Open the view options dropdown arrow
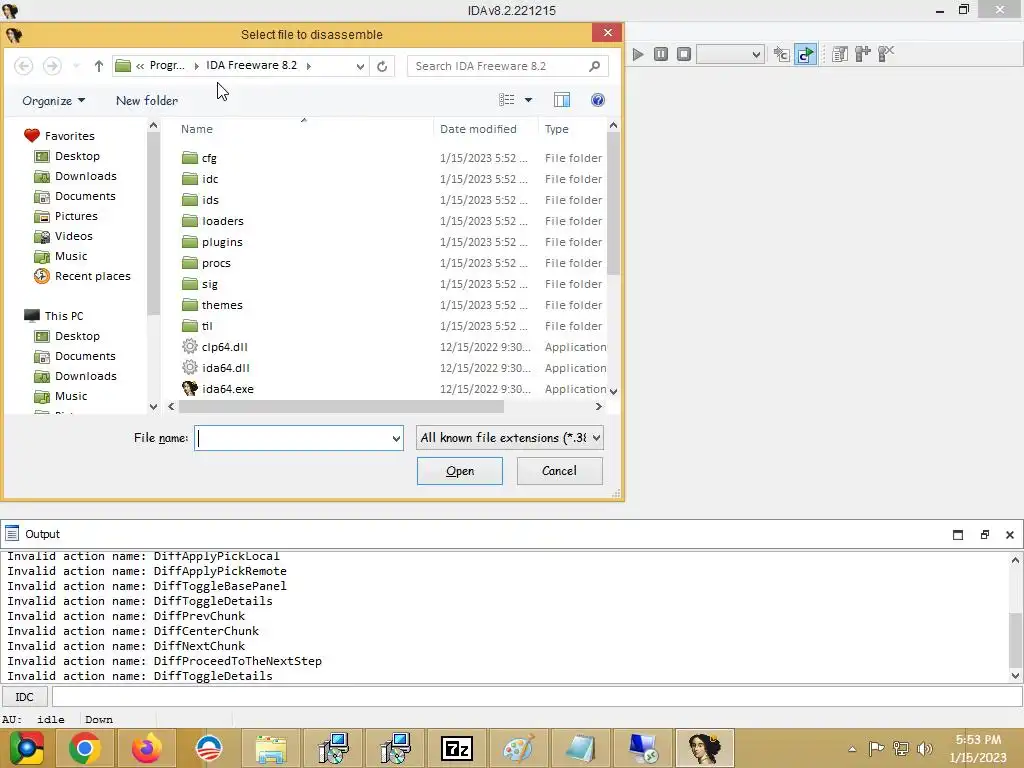The width and height of the screenshot is (1024, 768). coord(528,100)
